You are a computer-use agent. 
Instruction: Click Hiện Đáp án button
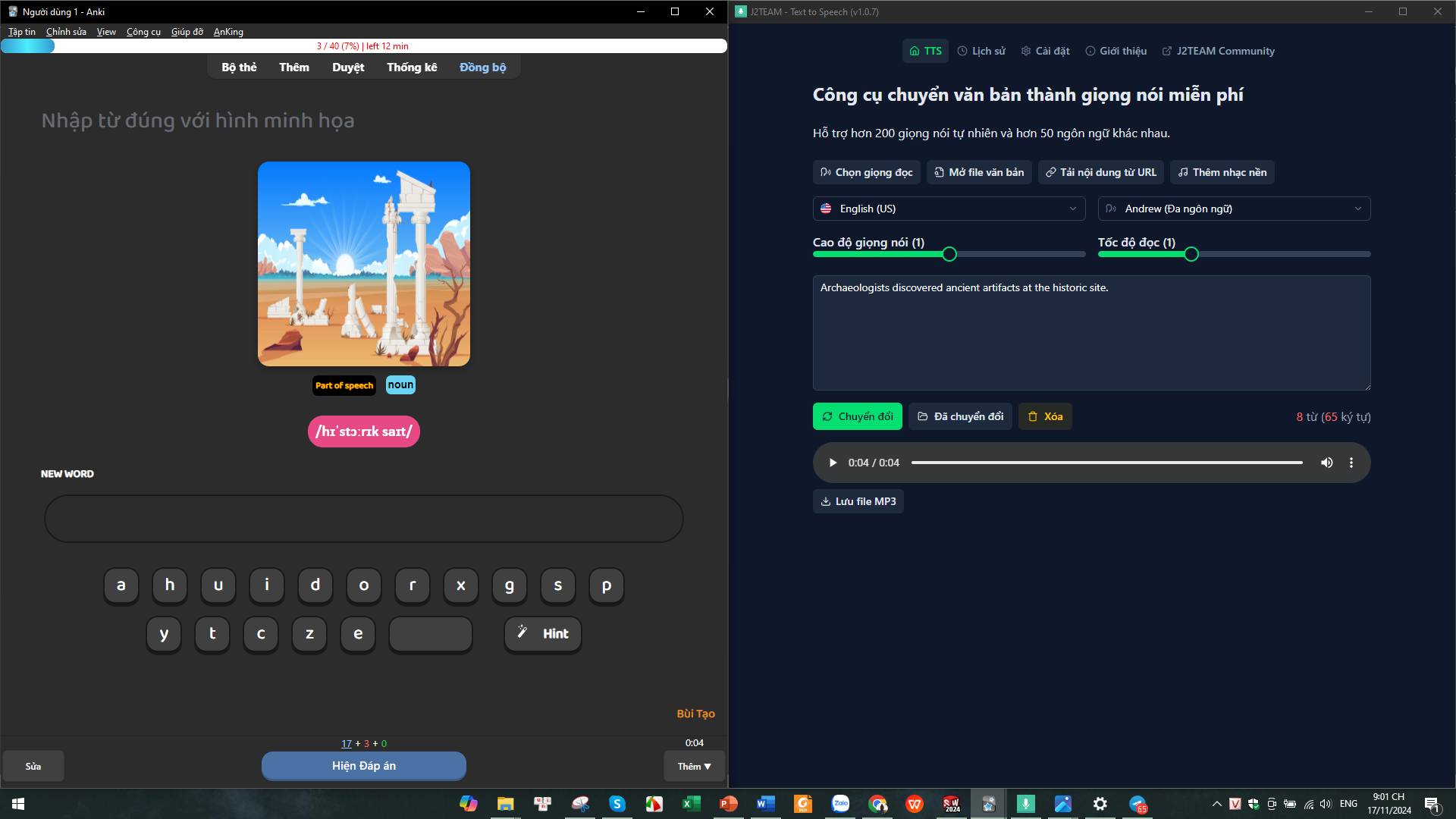pyautogui.click(x=363, y=766)
